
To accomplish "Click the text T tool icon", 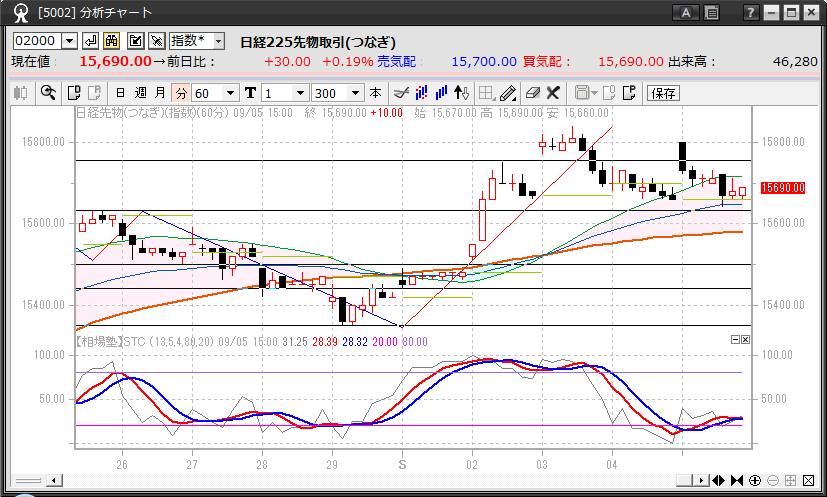I will 250,93.
